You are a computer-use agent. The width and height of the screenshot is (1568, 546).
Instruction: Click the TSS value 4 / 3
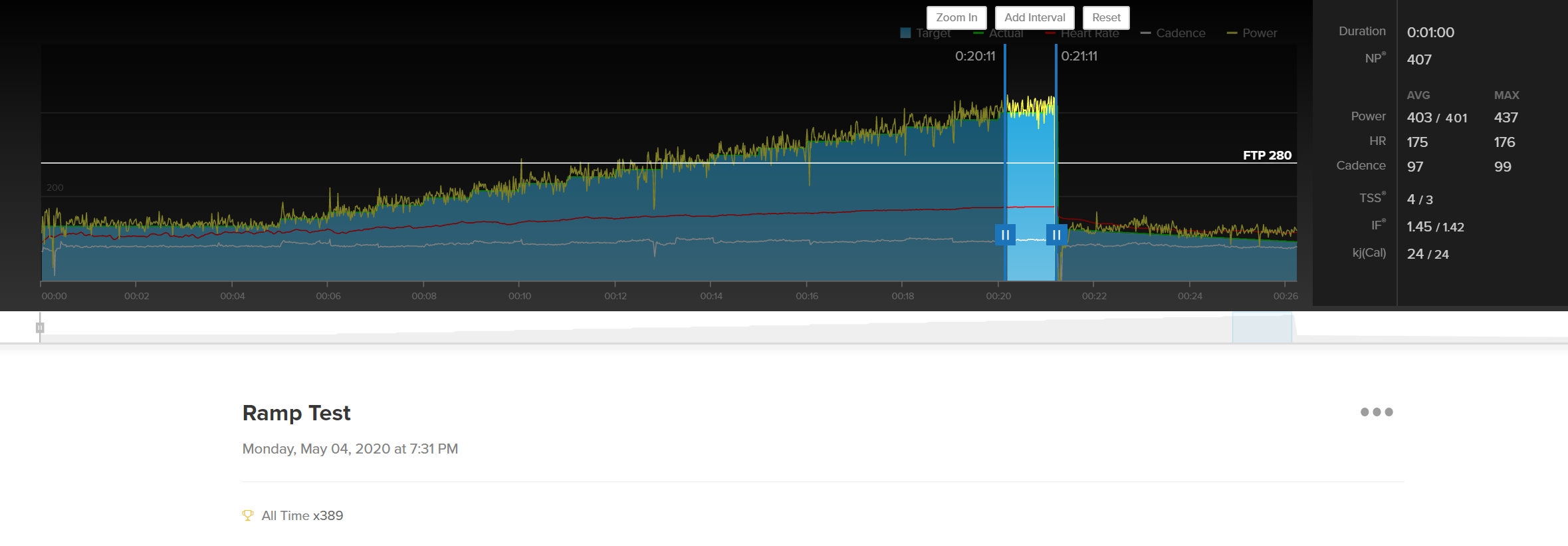(x=1420, y=200)
